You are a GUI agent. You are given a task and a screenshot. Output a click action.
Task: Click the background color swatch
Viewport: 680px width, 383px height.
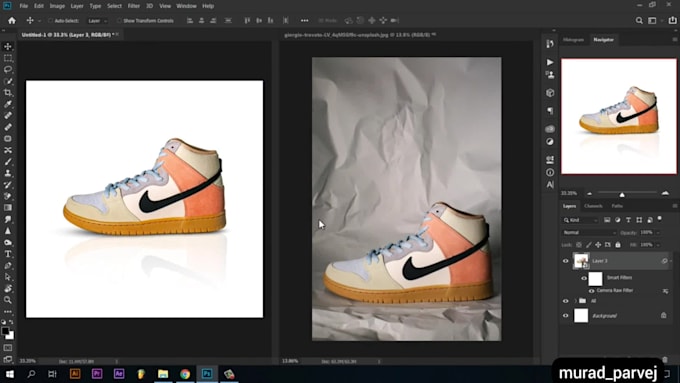[10, 335]
